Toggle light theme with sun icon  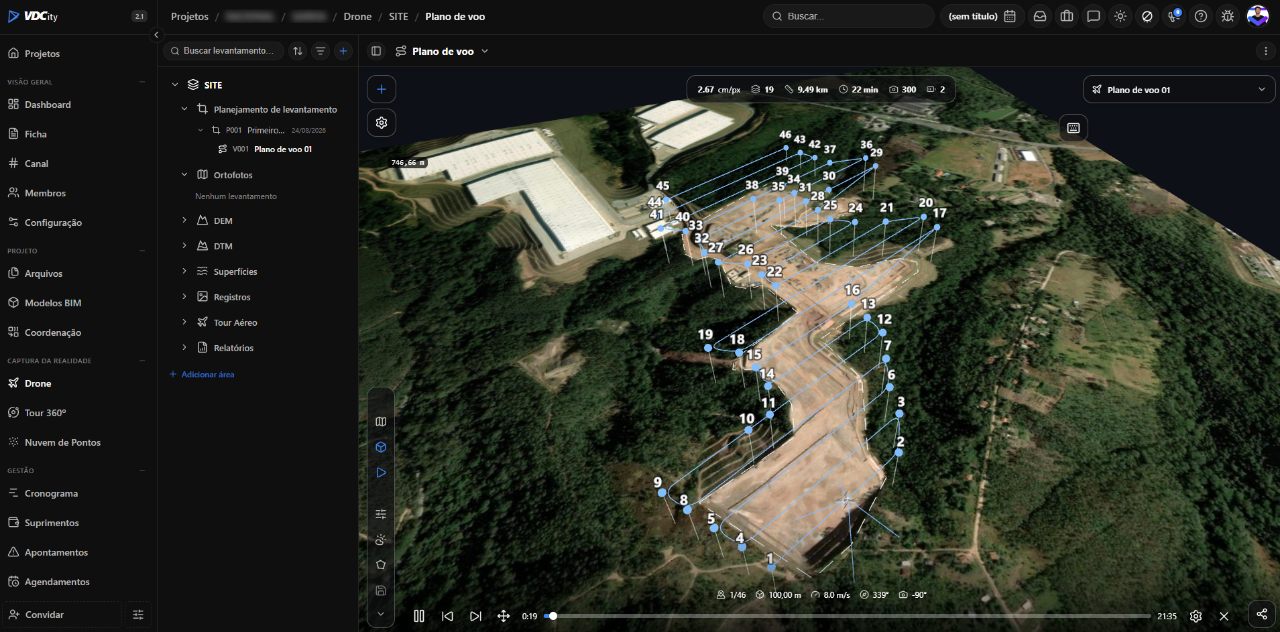[x=1120, y=16]
